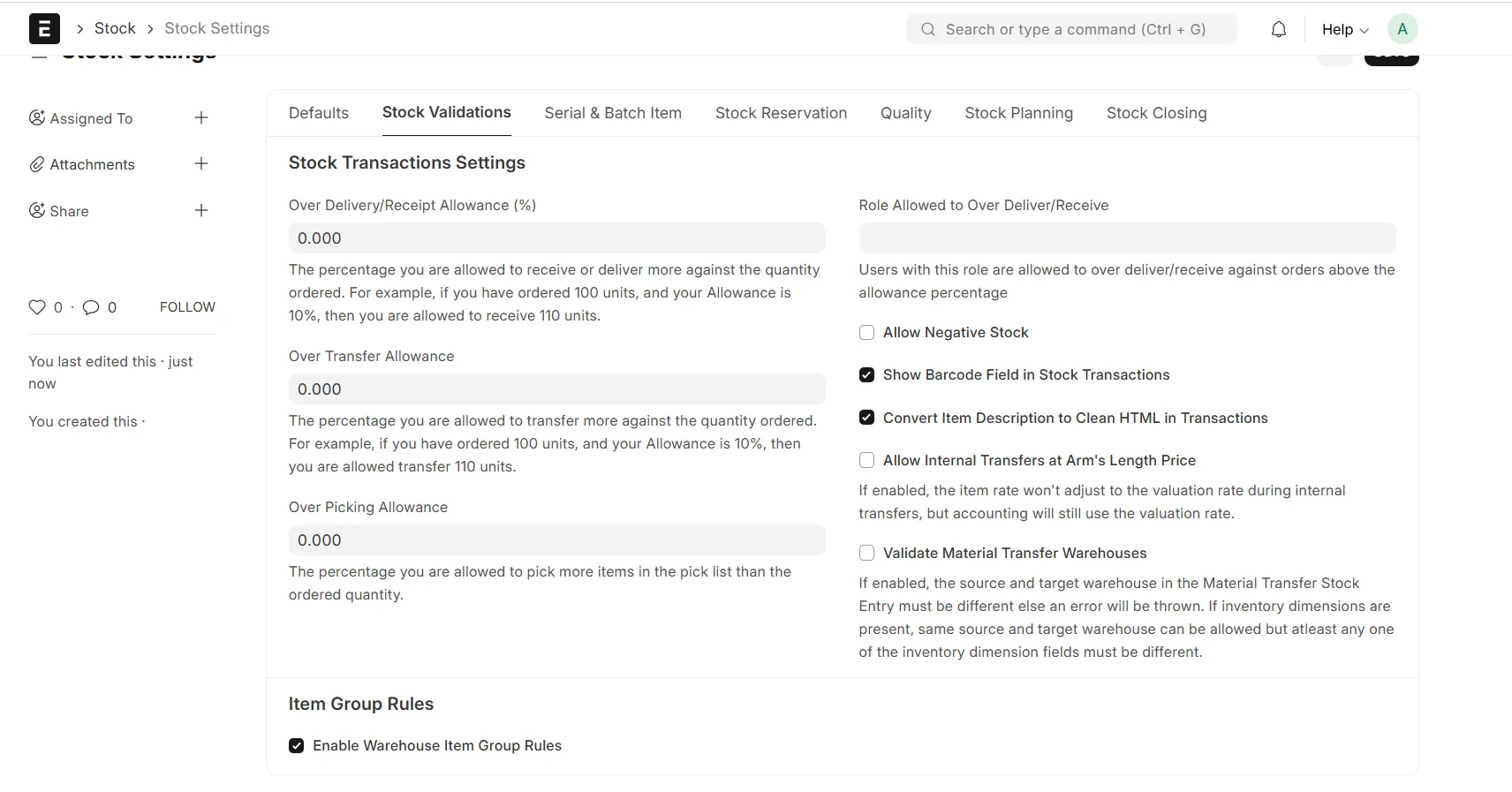This screenshot has width=1512, height=792.
Task: Open the Stock Planning tab
Action: point(1018,113)
